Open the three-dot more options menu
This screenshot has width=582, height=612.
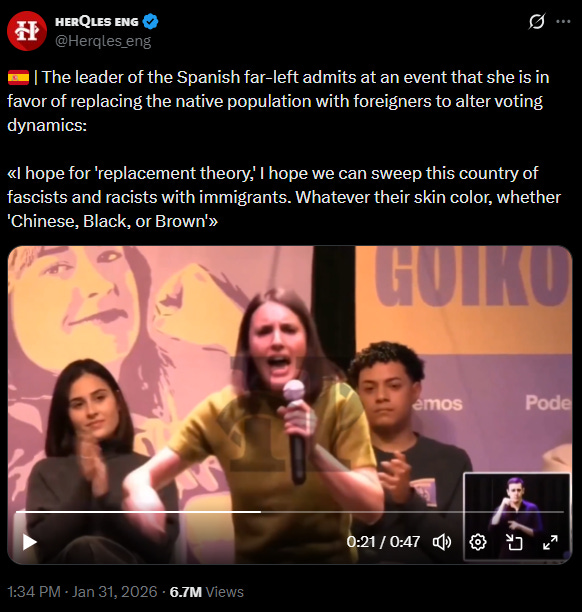point(563,21)
